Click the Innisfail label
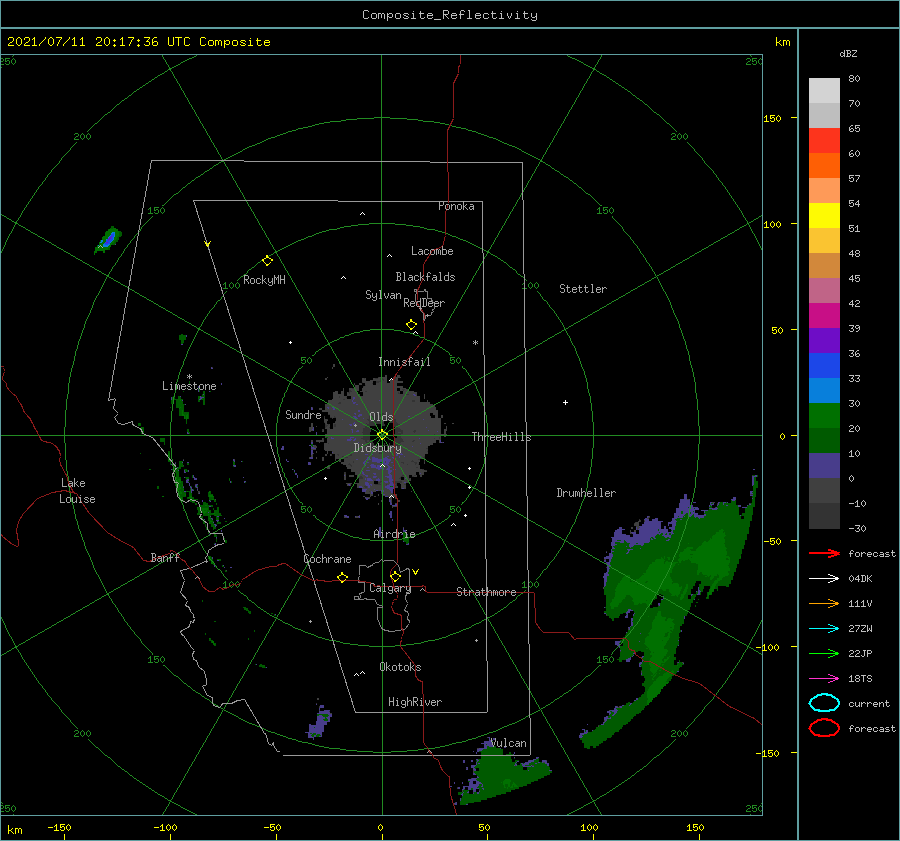Viewport: 900px width, 841px height. [x=404, y=362]
